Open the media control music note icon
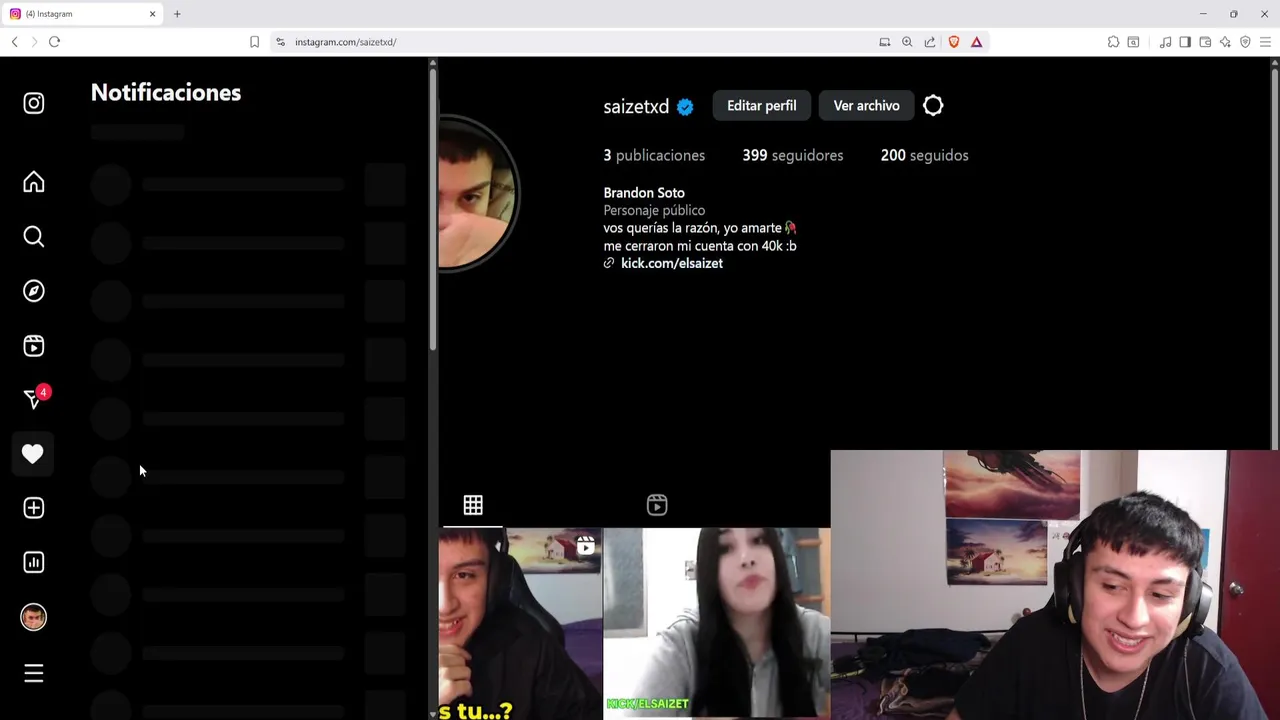This screenshot has width=1280, height=720. click(x=1165, y=42)
